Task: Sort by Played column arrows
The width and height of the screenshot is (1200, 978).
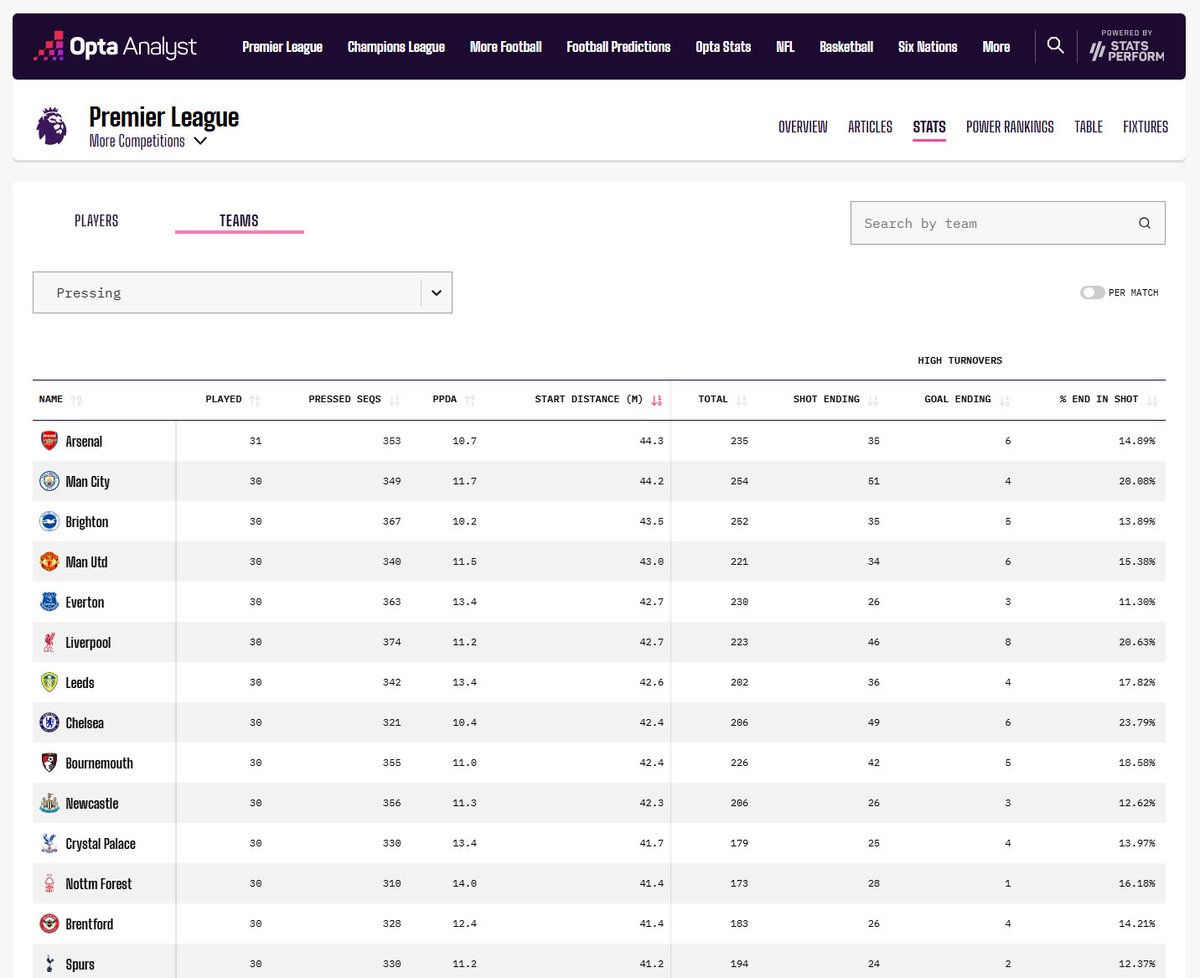Action: click(x=255, y=400)
